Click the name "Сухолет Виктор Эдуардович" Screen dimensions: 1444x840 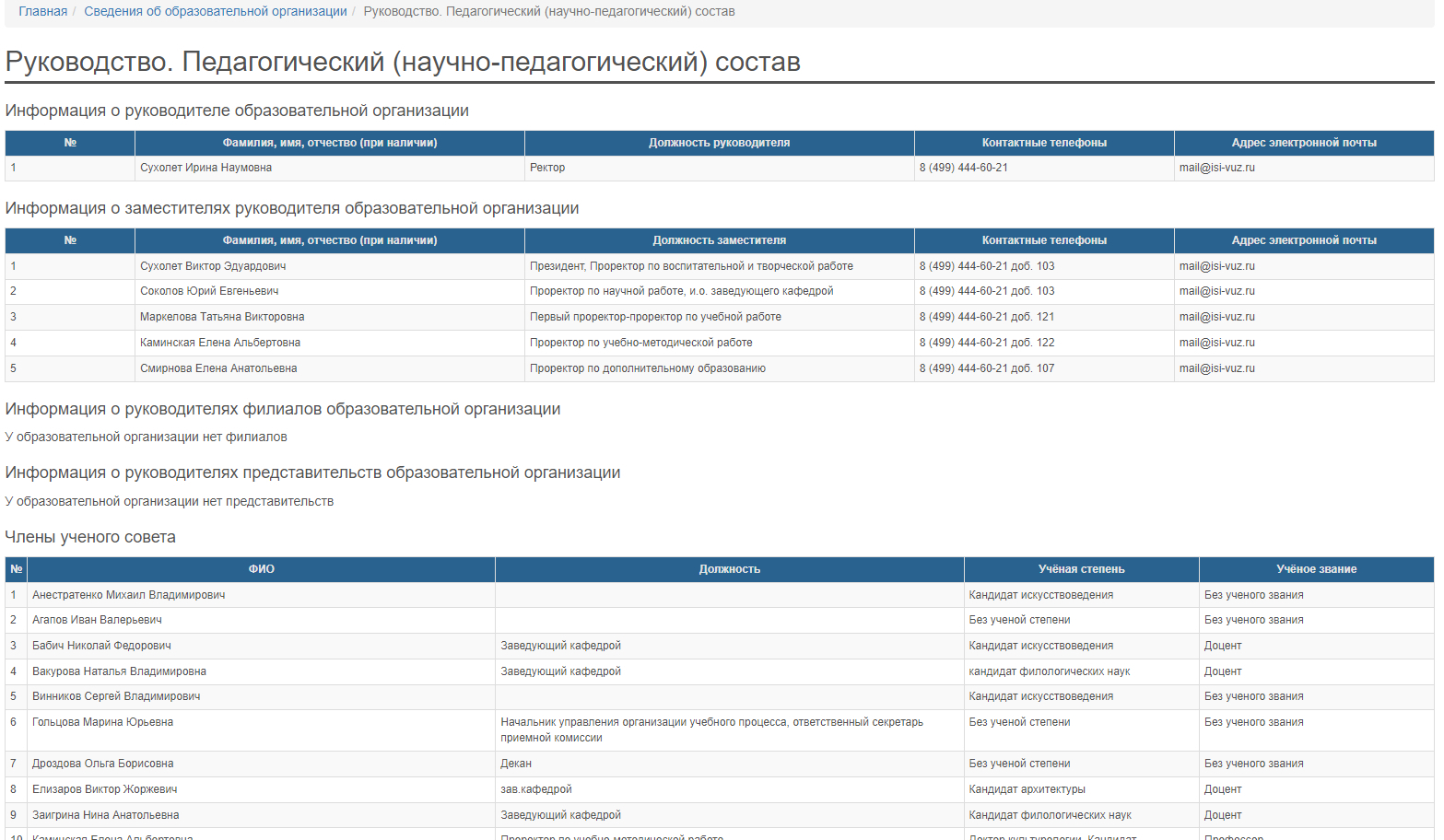coord(213,266)
